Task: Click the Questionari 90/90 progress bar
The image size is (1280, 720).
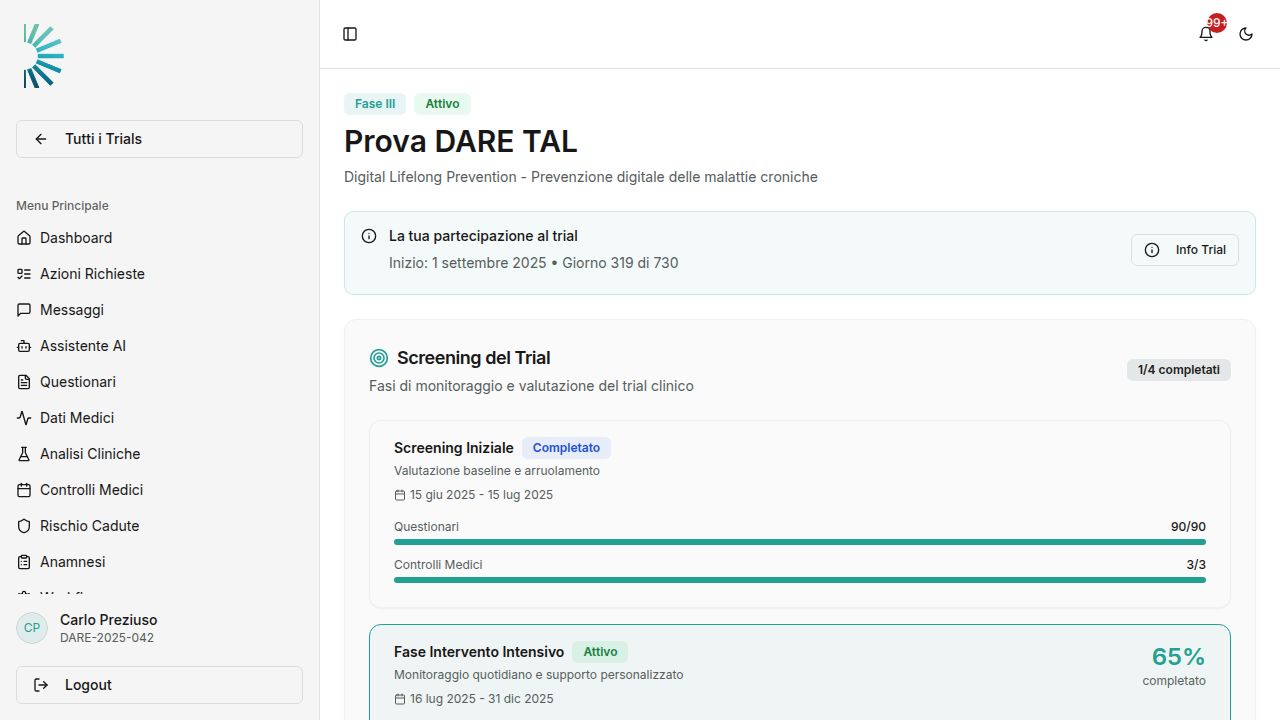Action: point(800,542)
